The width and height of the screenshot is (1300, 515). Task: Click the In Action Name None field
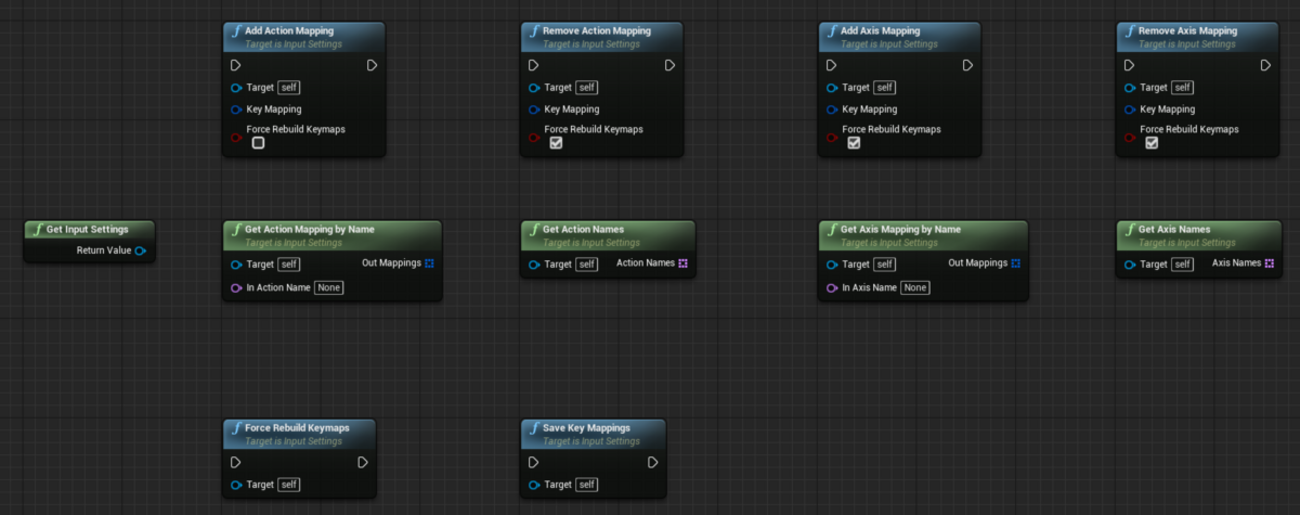(x=329, y=288)
